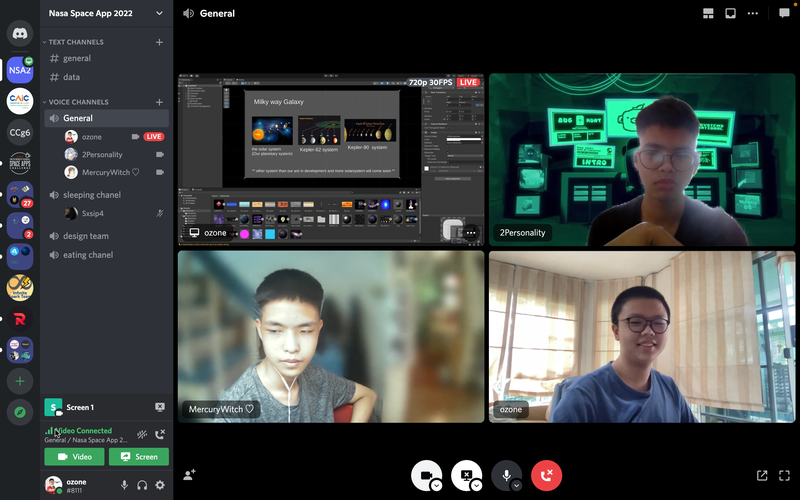Open Discord home direct messages

(x=20, y=33)
